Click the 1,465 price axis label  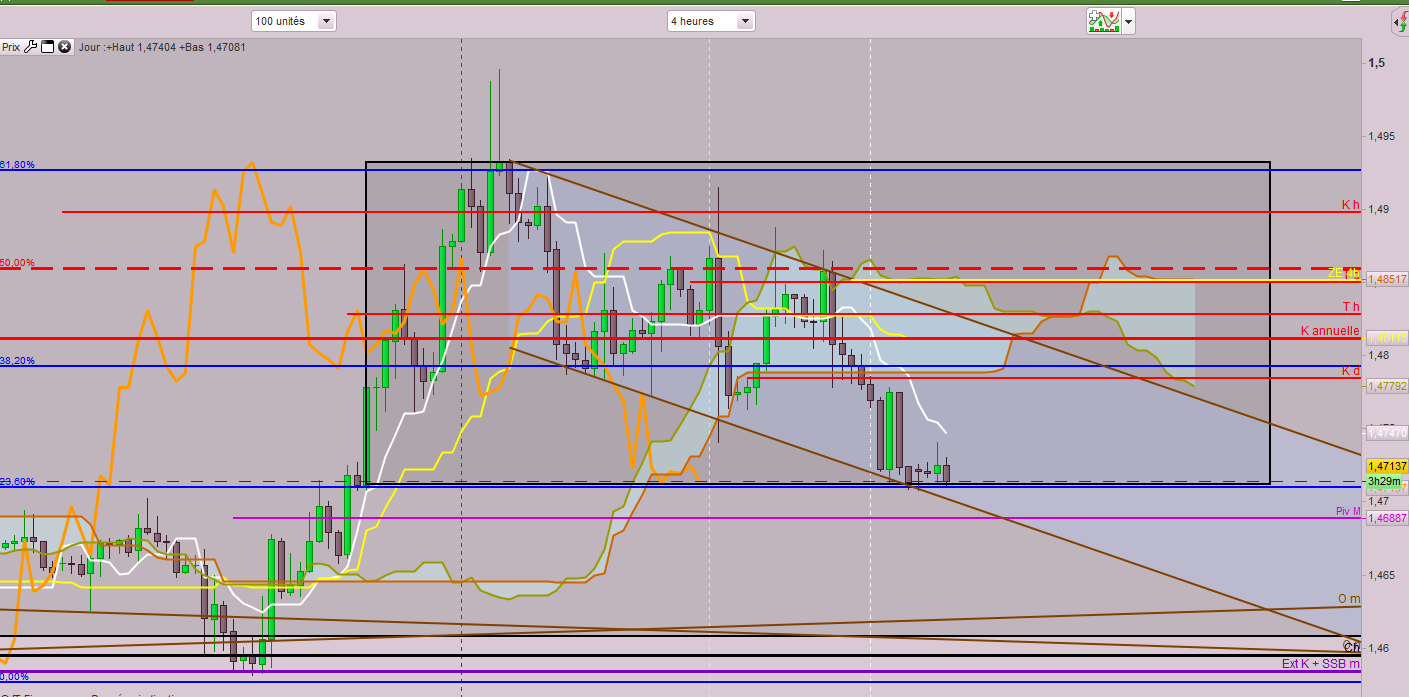pos(1381,575)
